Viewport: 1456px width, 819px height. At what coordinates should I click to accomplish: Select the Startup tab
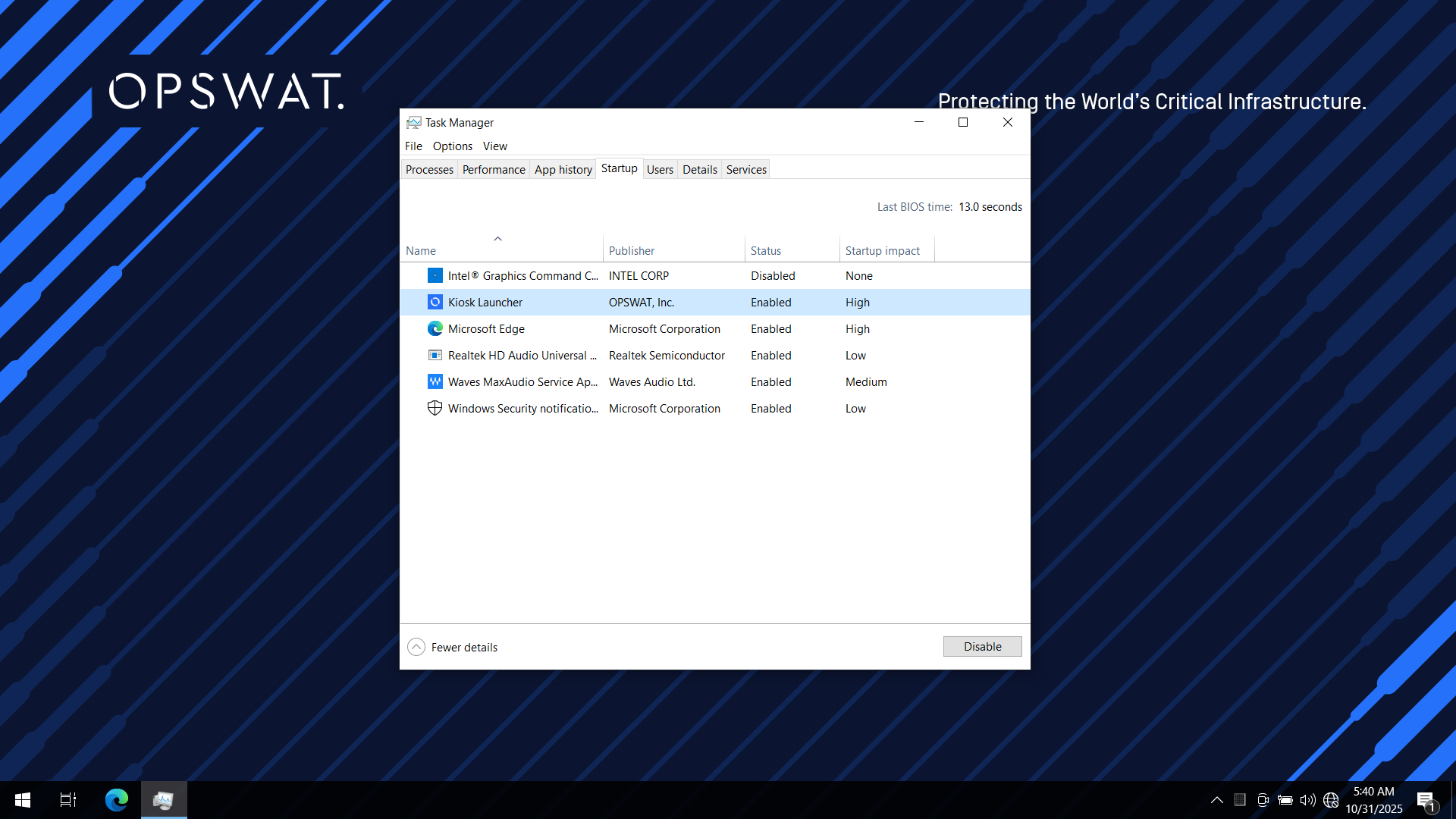click(620, 168)
